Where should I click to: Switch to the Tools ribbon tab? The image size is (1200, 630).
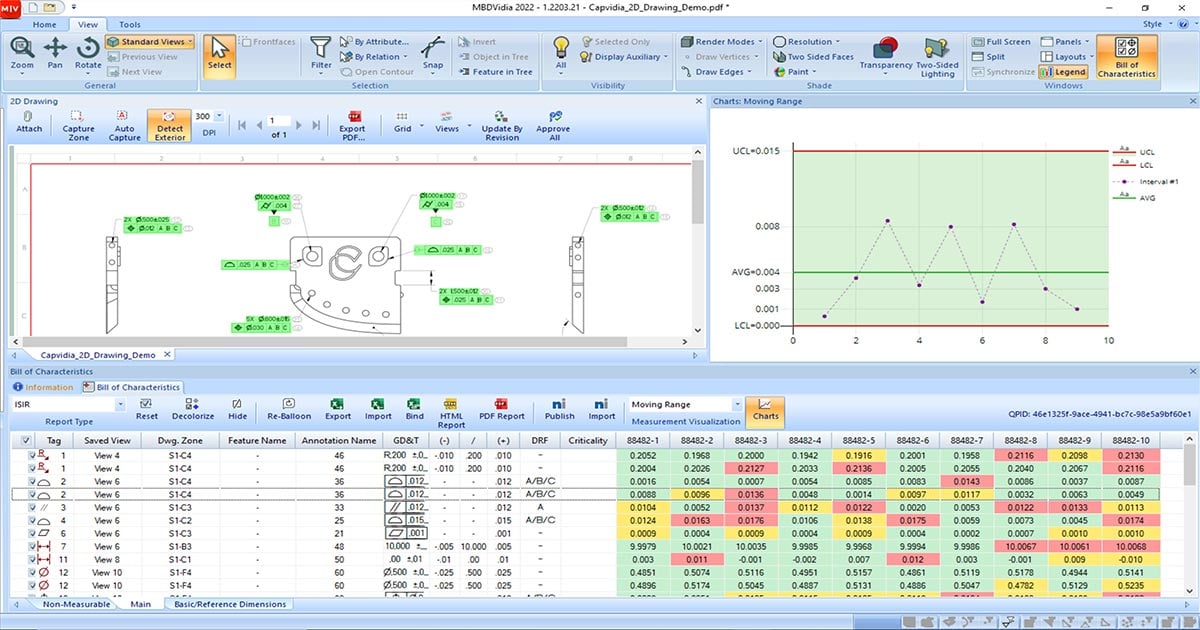coord(129,24)
